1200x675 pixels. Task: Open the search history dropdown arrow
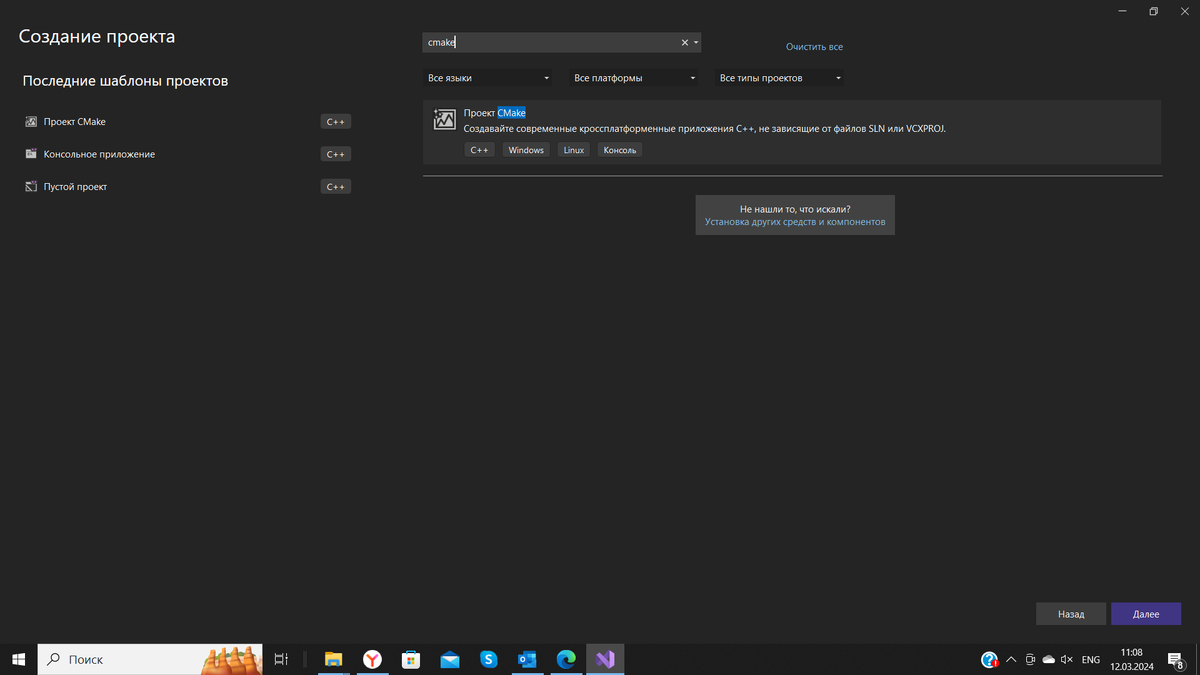[x=696, y=43]
